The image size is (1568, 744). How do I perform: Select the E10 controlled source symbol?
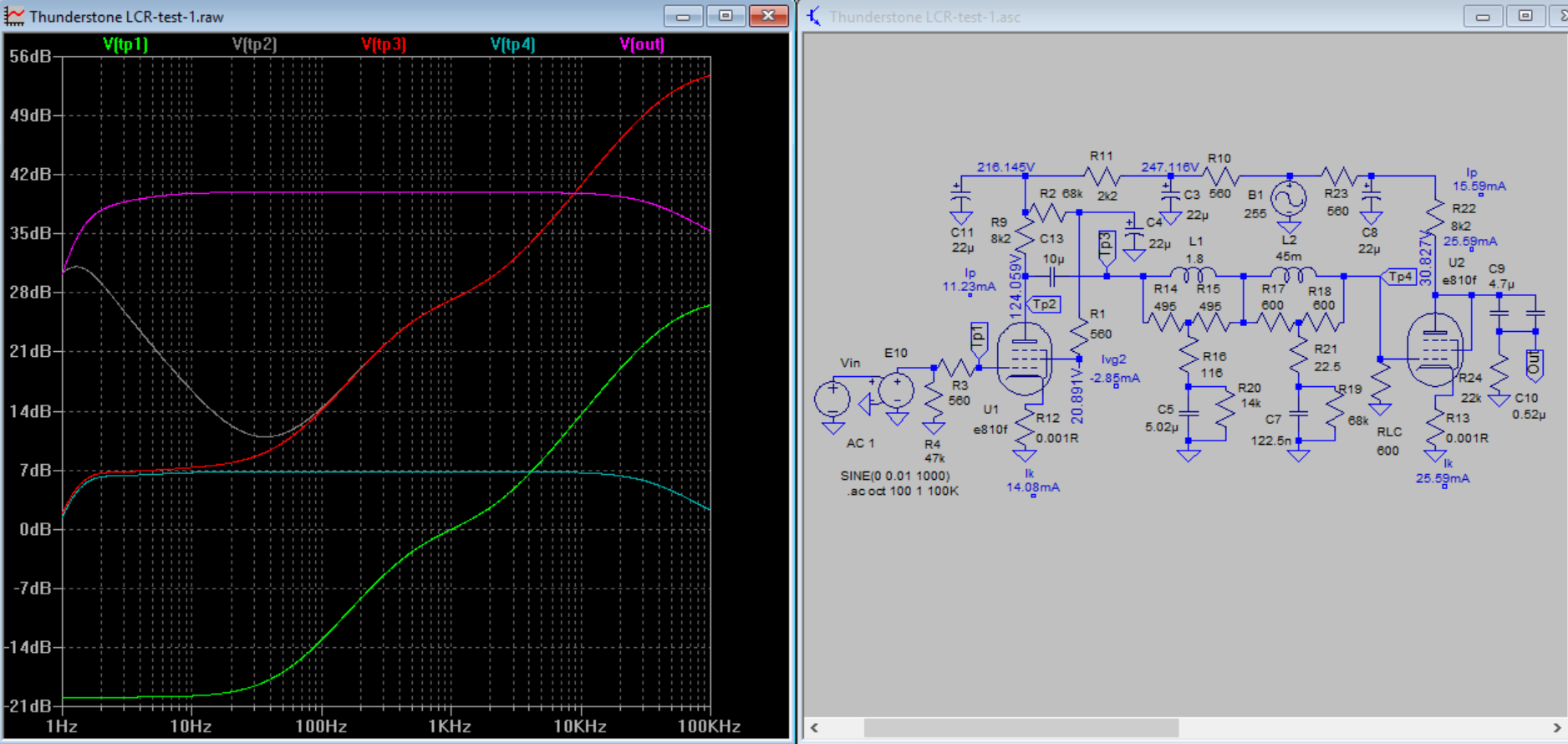point(896,390)
